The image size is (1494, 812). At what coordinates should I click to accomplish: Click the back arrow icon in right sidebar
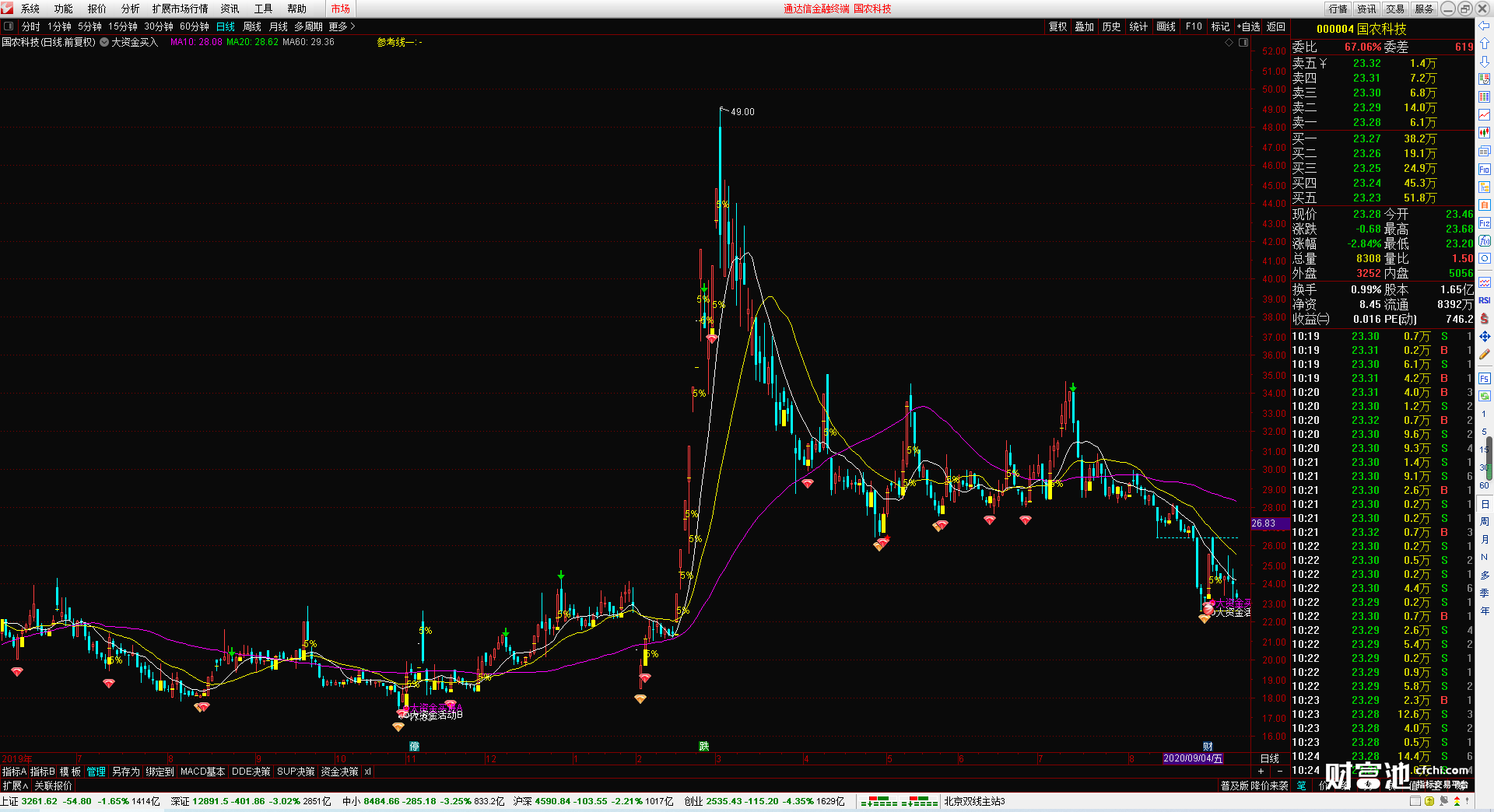(x=1485, y=26)
